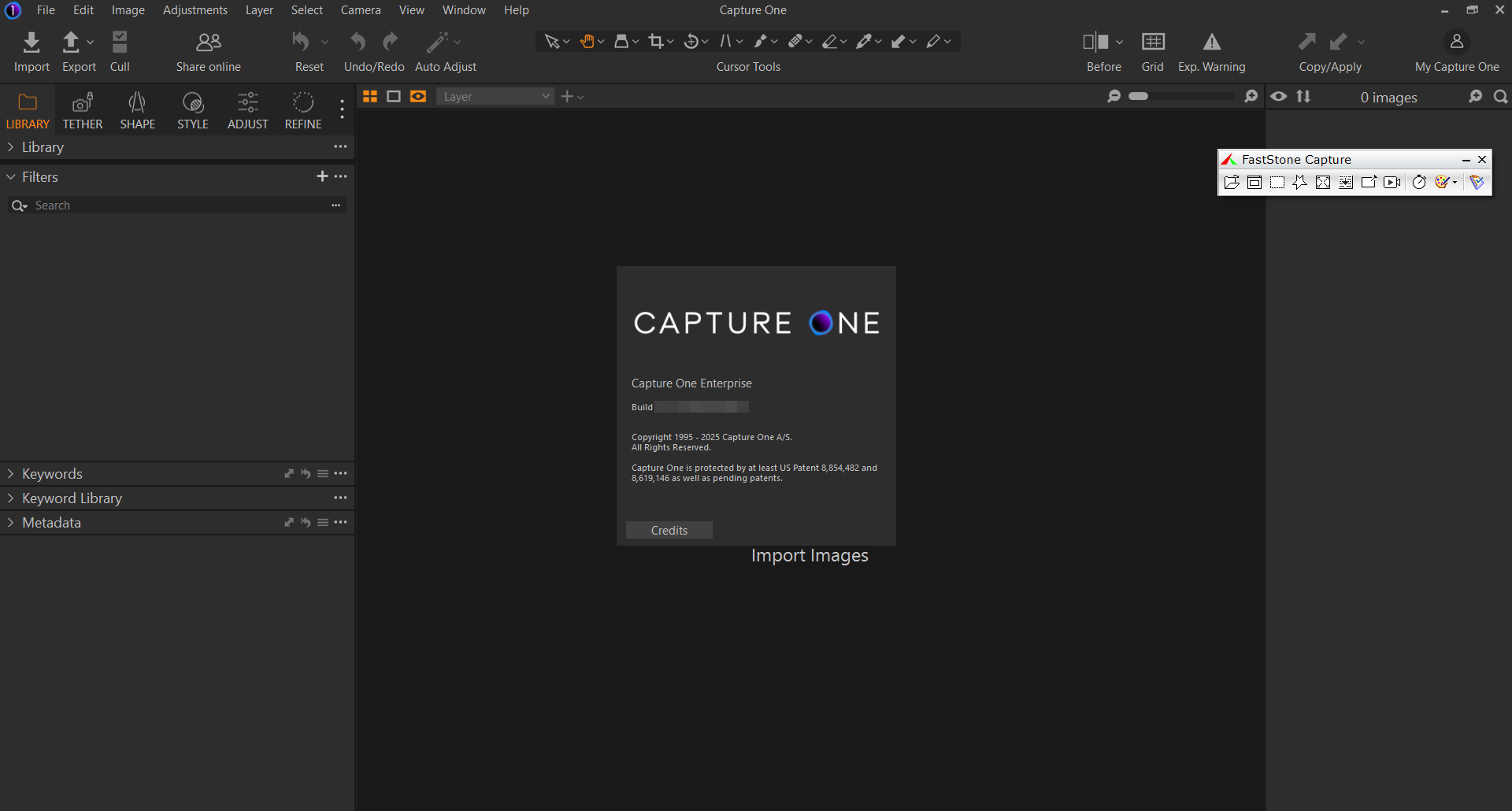Select the Heal bandage cursor tool
This screenshot has width=1512, height=811.
(795, 42)
